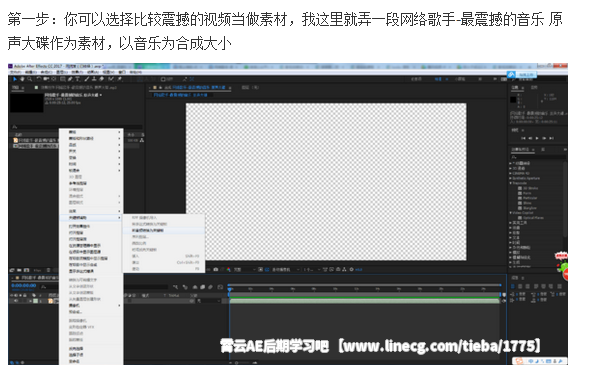The width and height of the screenshot is (591, 365).
Task: Open the Graph Editor from timeline header
Action: click(x=220, y=287)
